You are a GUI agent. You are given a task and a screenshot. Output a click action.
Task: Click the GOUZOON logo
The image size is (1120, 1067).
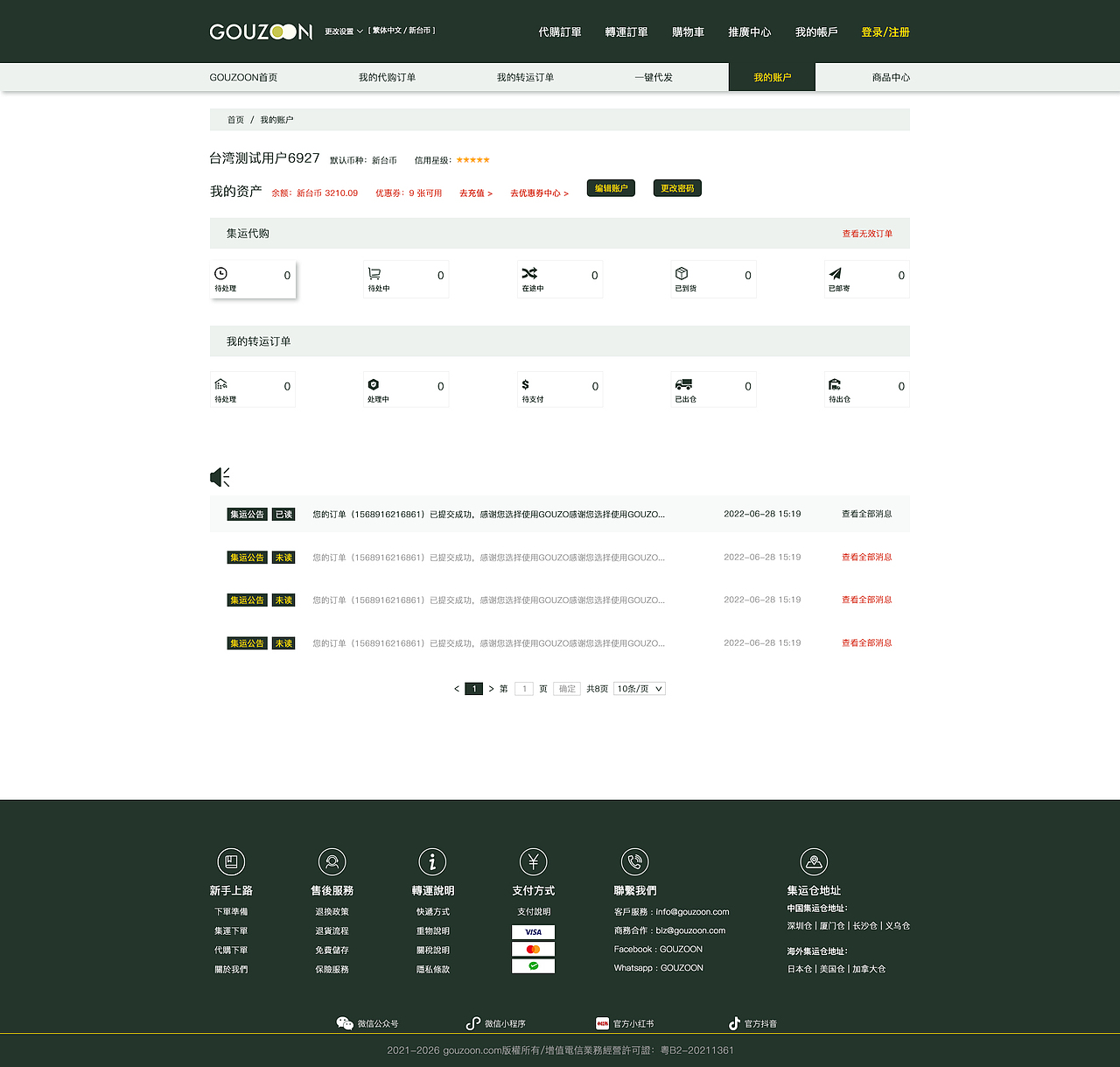(x=261, y=32)
